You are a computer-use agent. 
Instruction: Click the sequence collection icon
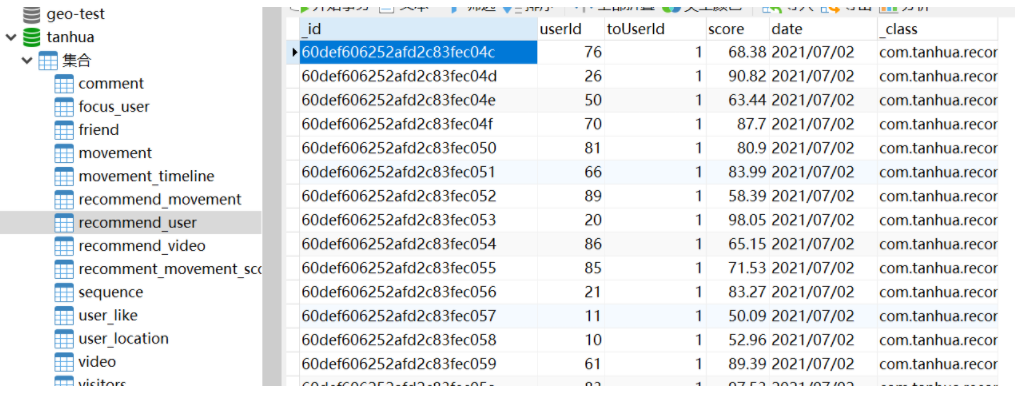[64, 292]
